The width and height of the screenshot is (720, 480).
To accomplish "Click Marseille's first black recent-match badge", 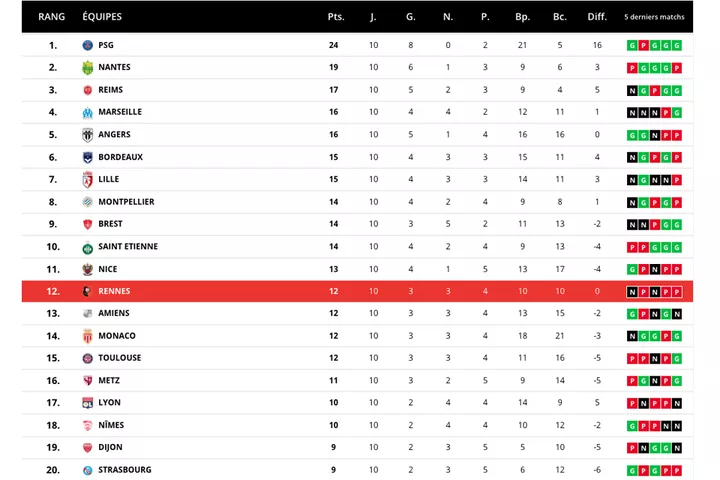I will (x=632, y=112).
